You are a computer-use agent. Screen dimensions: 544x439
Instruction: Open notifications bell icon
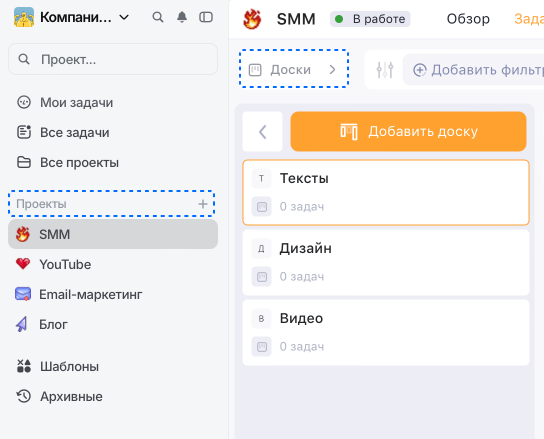[x=182, y=17]
